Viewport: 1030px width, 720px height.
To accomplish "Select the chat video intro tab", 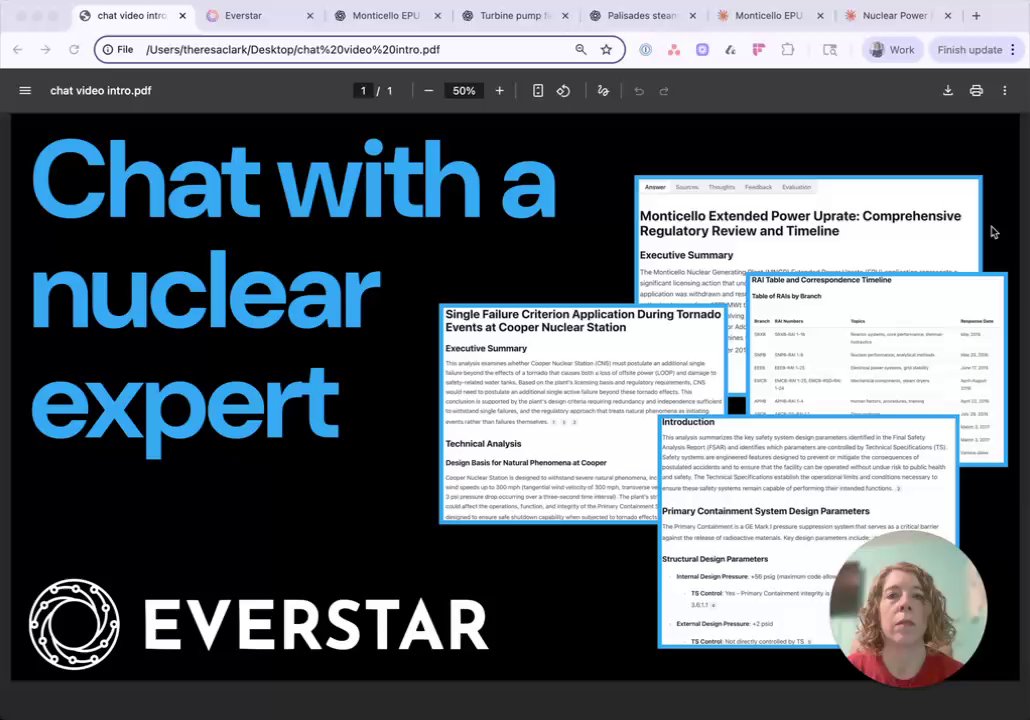I will (x=131, y=16).
